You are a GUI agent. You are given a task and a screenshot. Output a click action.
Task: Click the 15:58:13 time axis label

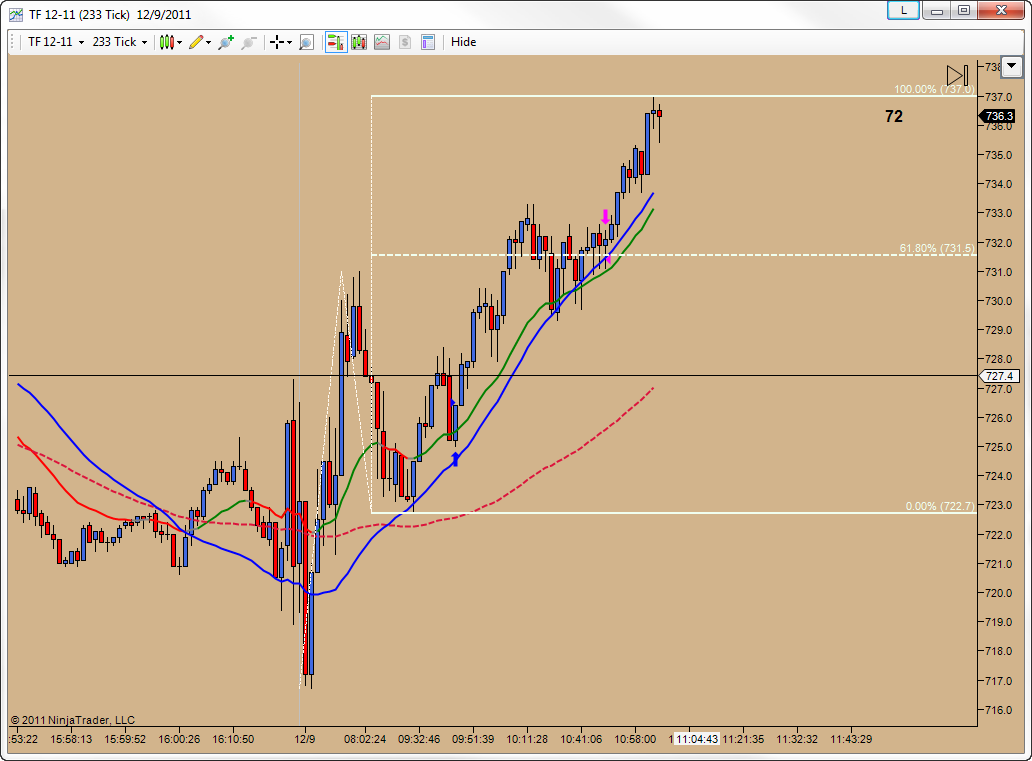[x=71, y=739]
